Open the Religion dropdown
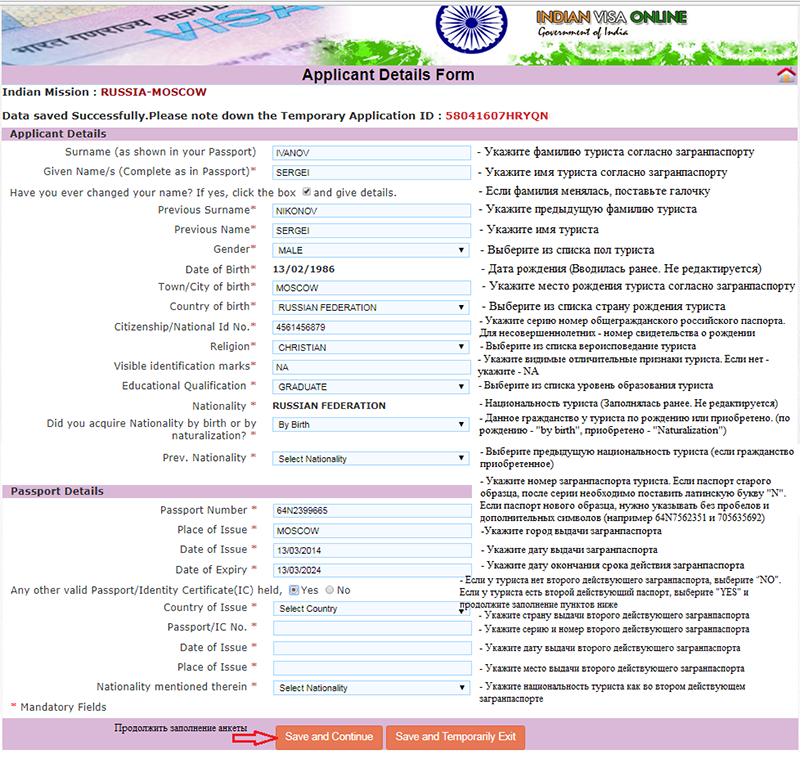 click(371, 347)
